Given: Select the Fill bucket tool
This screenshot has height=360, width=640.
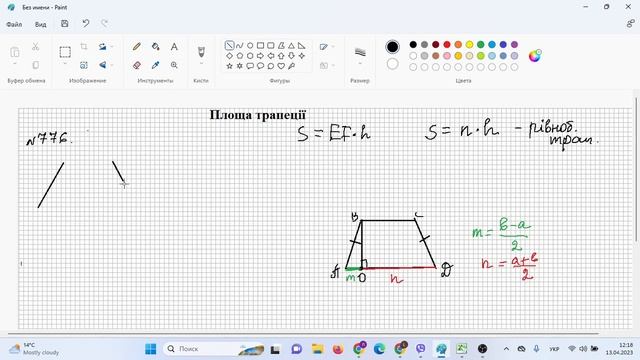Looking at the screenshot, I should [x=156, y=47].
